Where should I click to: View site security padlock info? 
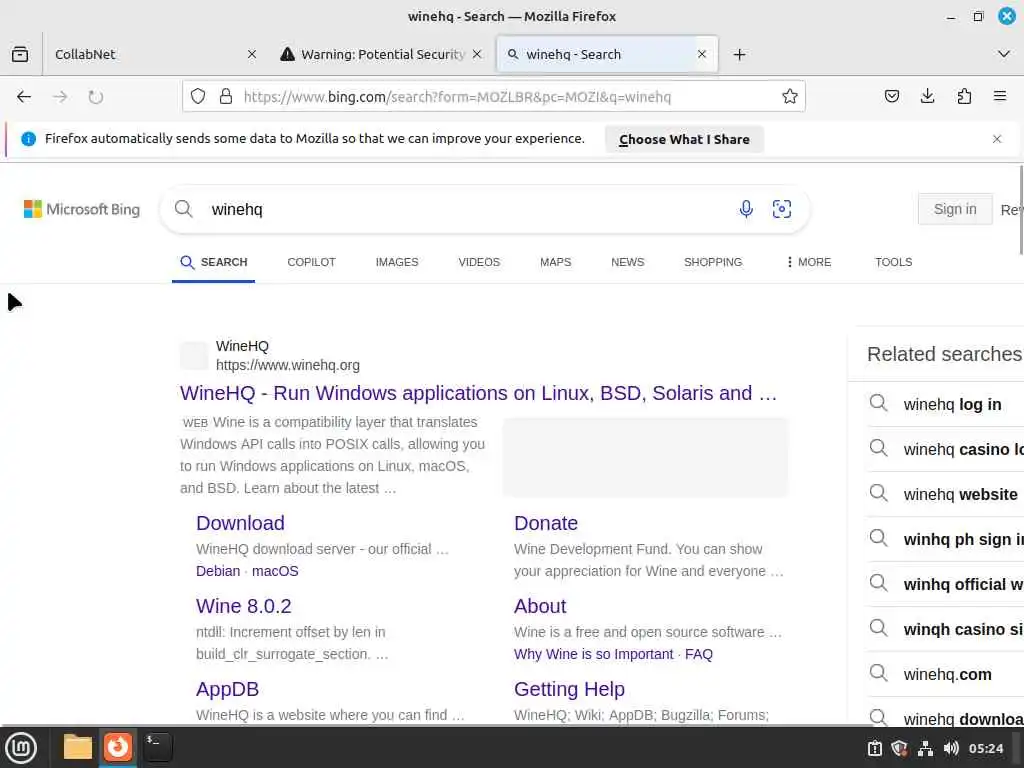point(226,97)
